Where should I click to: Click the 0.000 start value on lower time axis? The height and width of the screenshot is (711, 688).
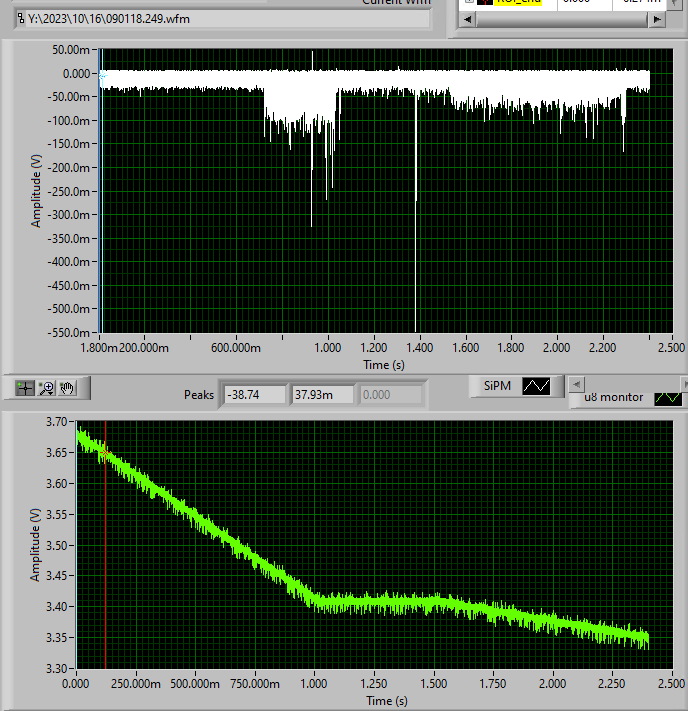tap(75, 683)
